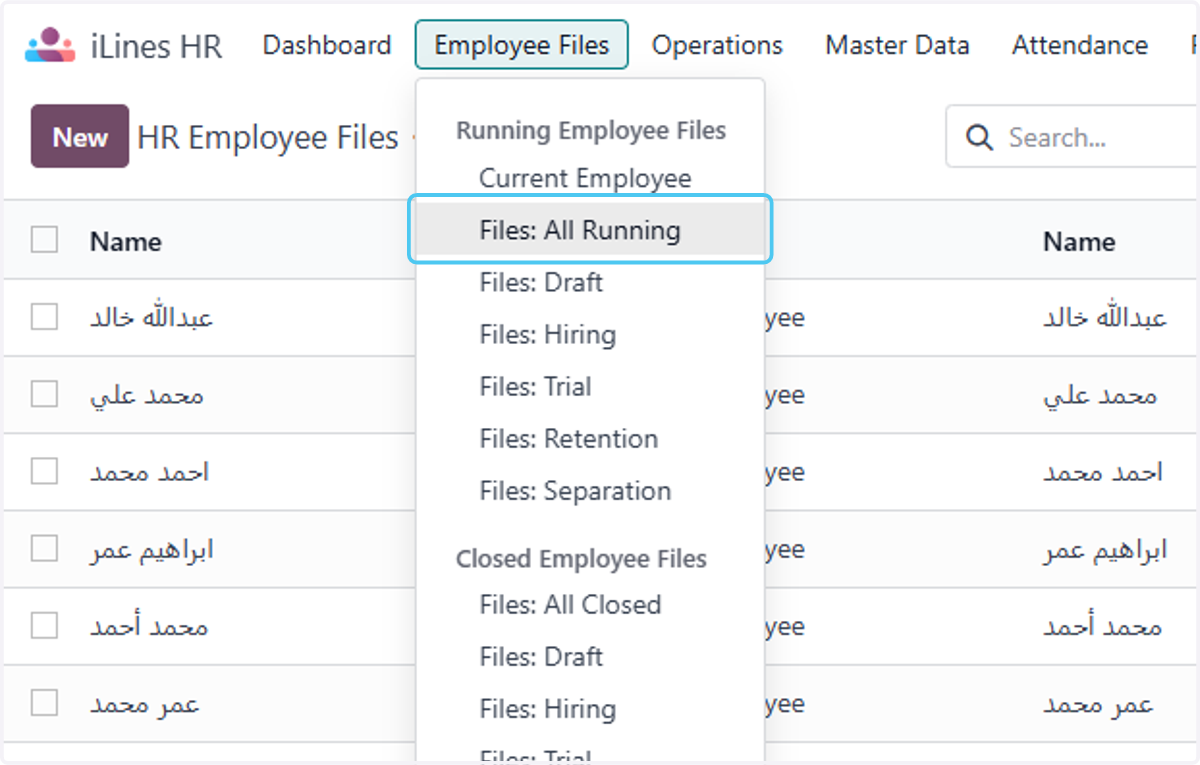Choose Files: All Running menu entry

pyautogui.click(x=590, y=230)
